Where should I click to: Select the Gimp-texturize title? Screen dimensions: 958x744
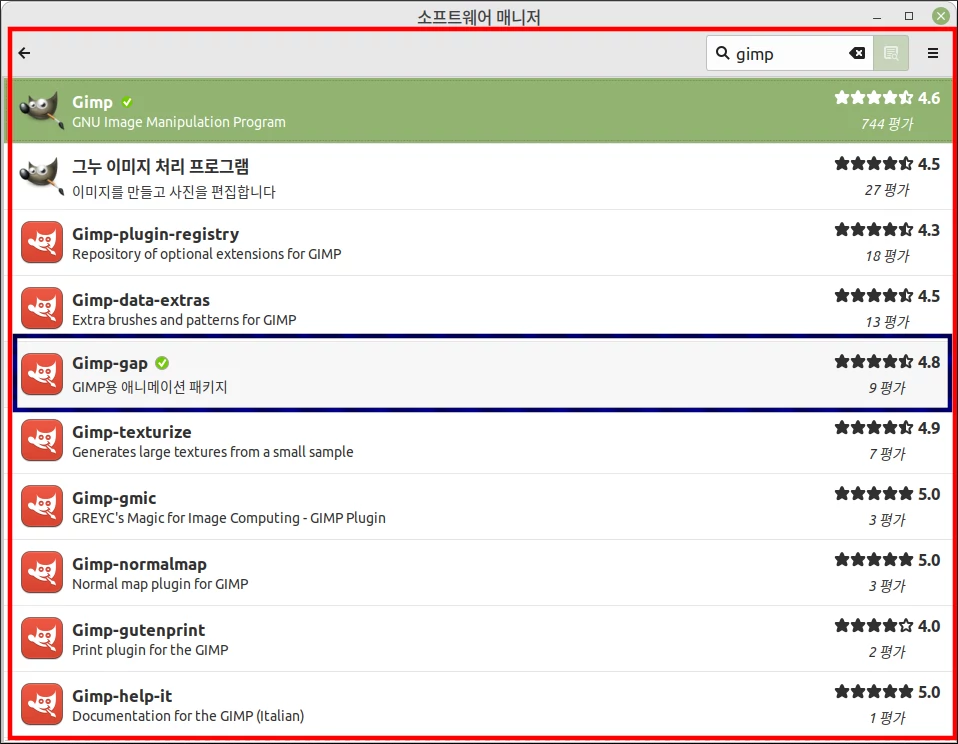pyautogui.click(x=131, y=432)
